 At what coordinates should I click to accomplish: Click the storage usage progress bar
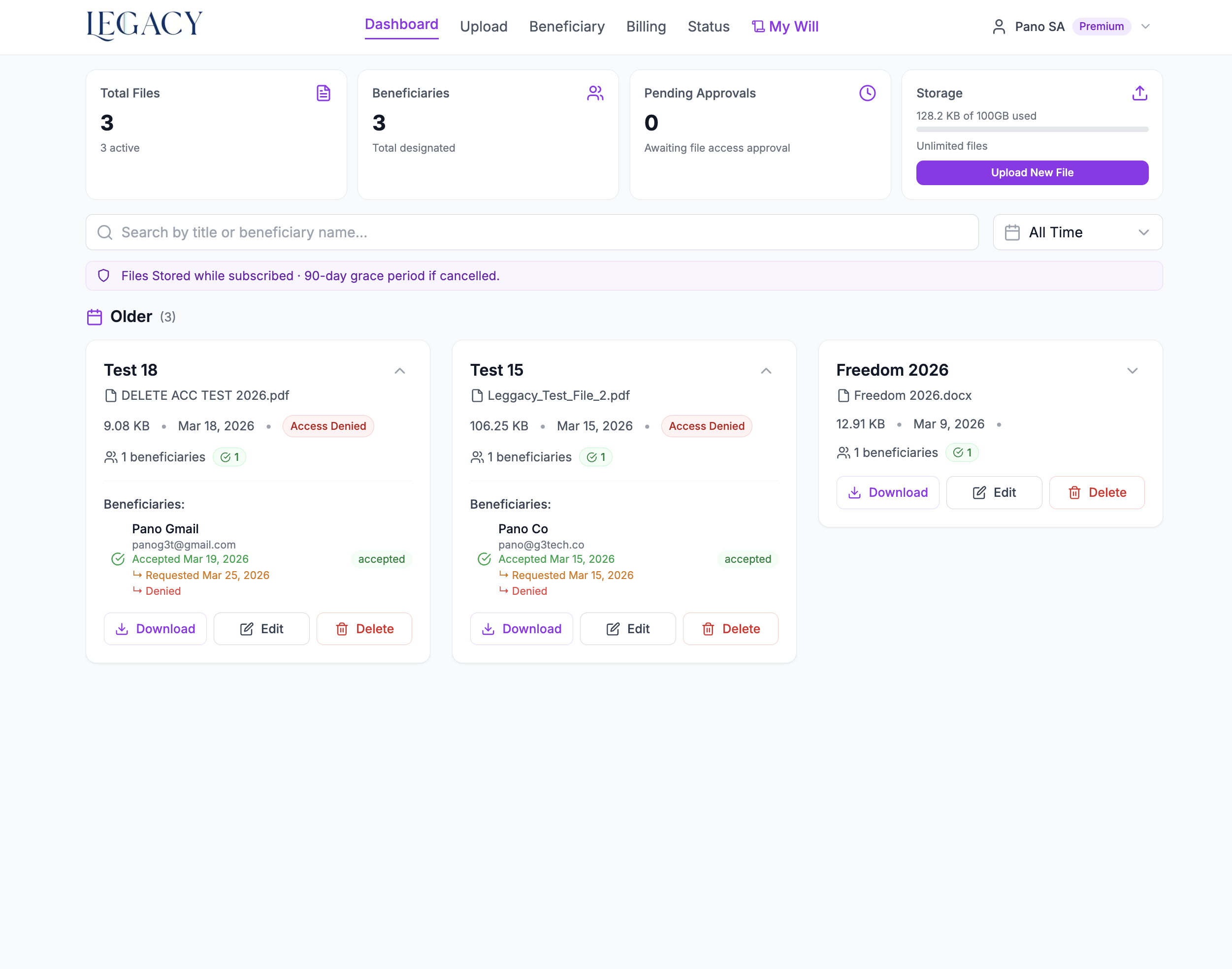click(x=1032, y=129)
